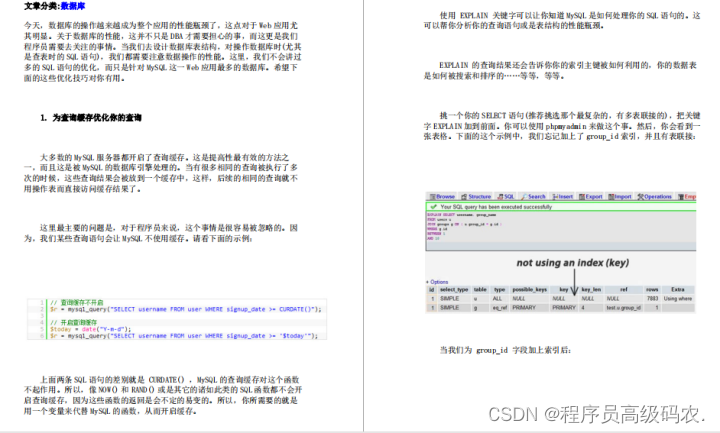Click the Extra column header
This screenshot has height=433, width=720.
click(x=678, y=290)
